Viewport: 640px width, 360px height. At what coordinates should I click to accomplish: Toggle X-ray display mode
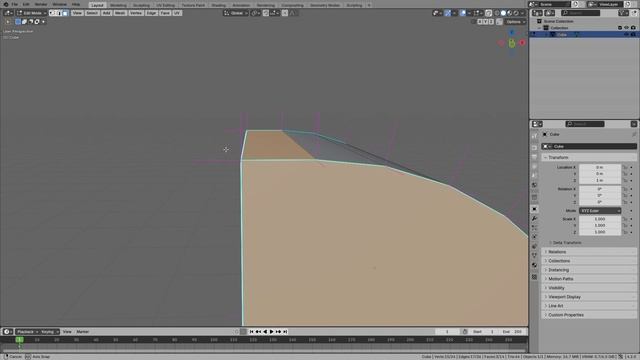coord(488,13)
